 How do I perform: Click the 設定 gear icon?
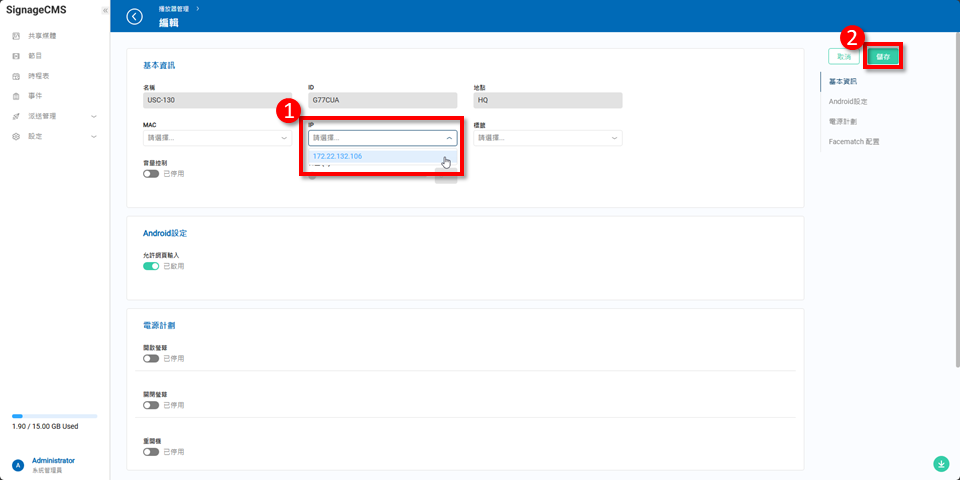pyautogui.click(x=16, y=136)
